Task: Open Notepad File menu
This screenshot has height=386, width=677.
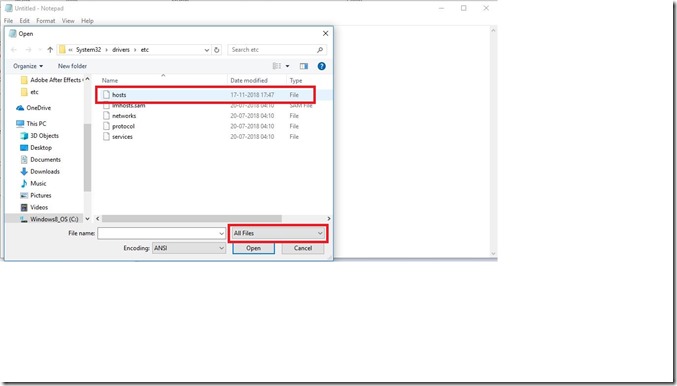Action: click(x=8, y=21)
